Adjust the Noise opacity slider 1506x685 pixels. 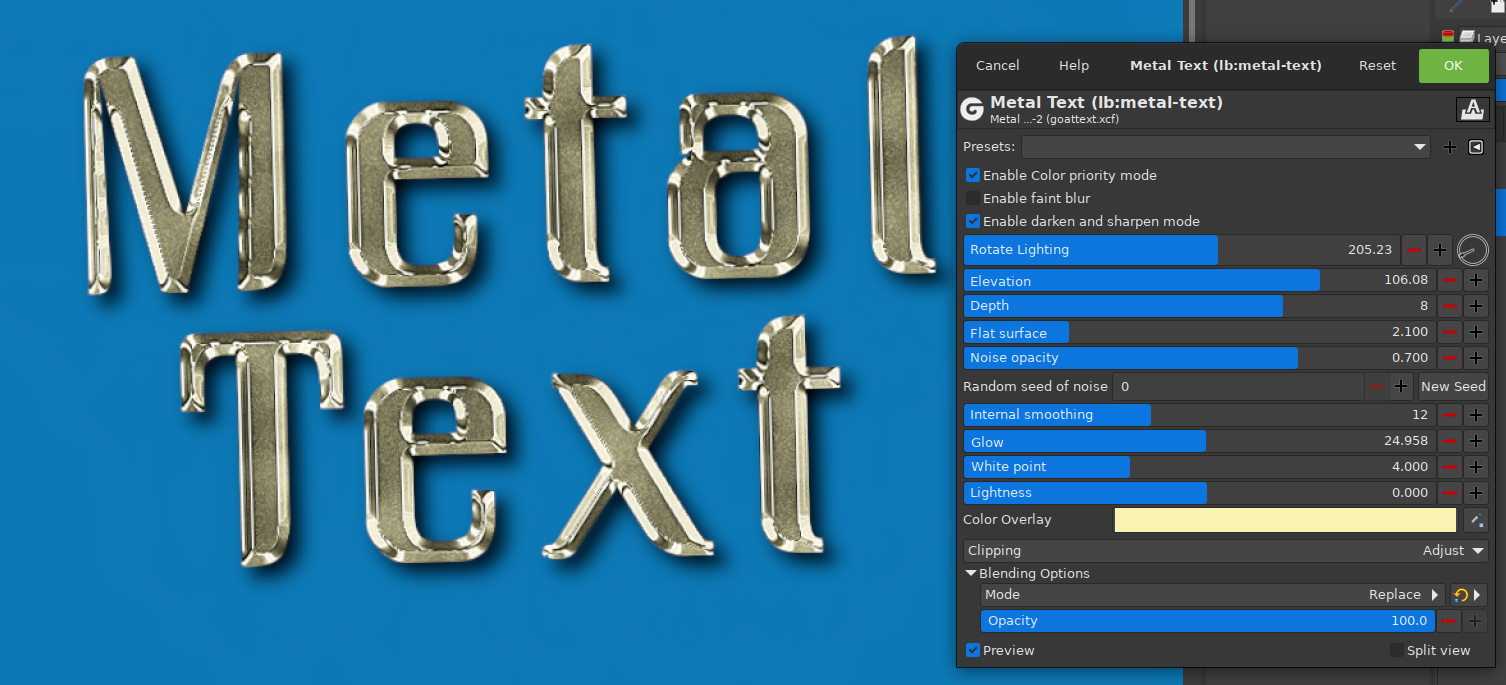coord(1200,358)
